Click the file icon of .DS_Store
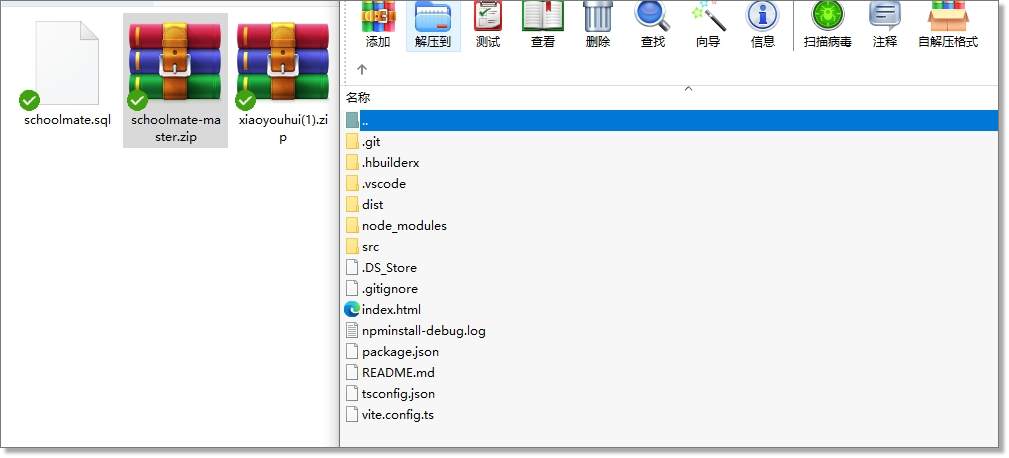 [x=352, y=268]
